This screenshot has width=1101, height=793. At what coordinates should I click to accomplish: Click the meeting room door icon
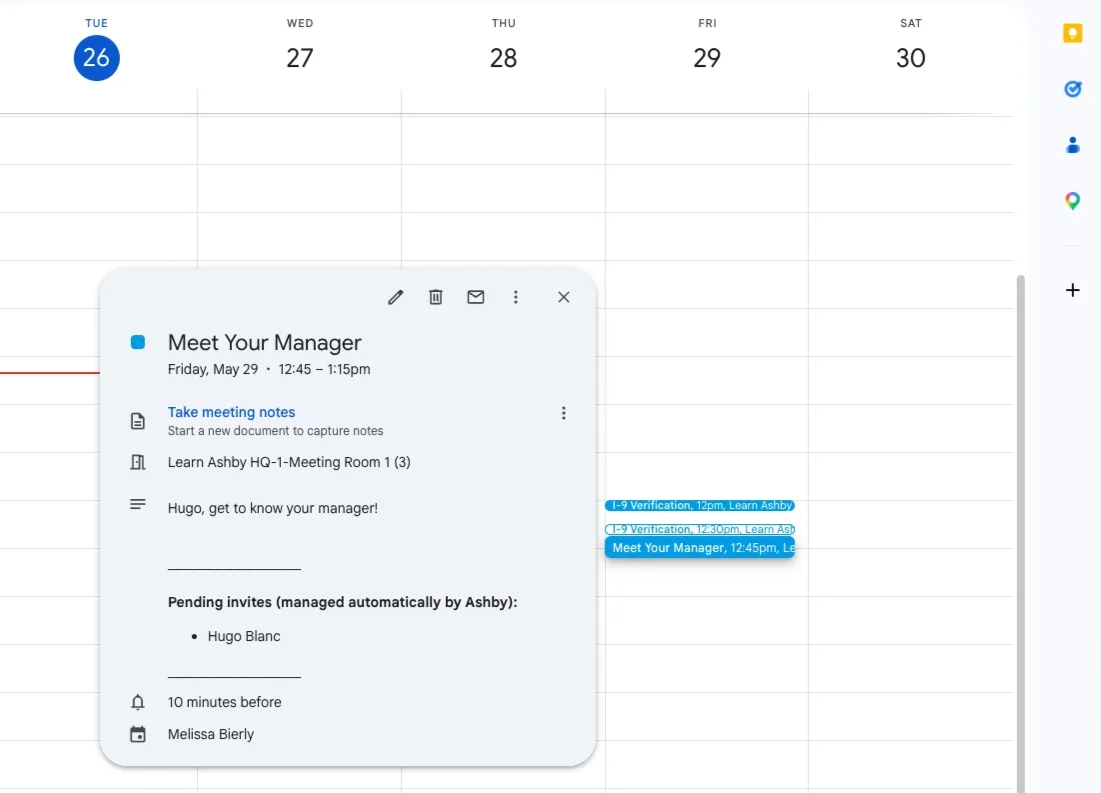pos(138,462)
